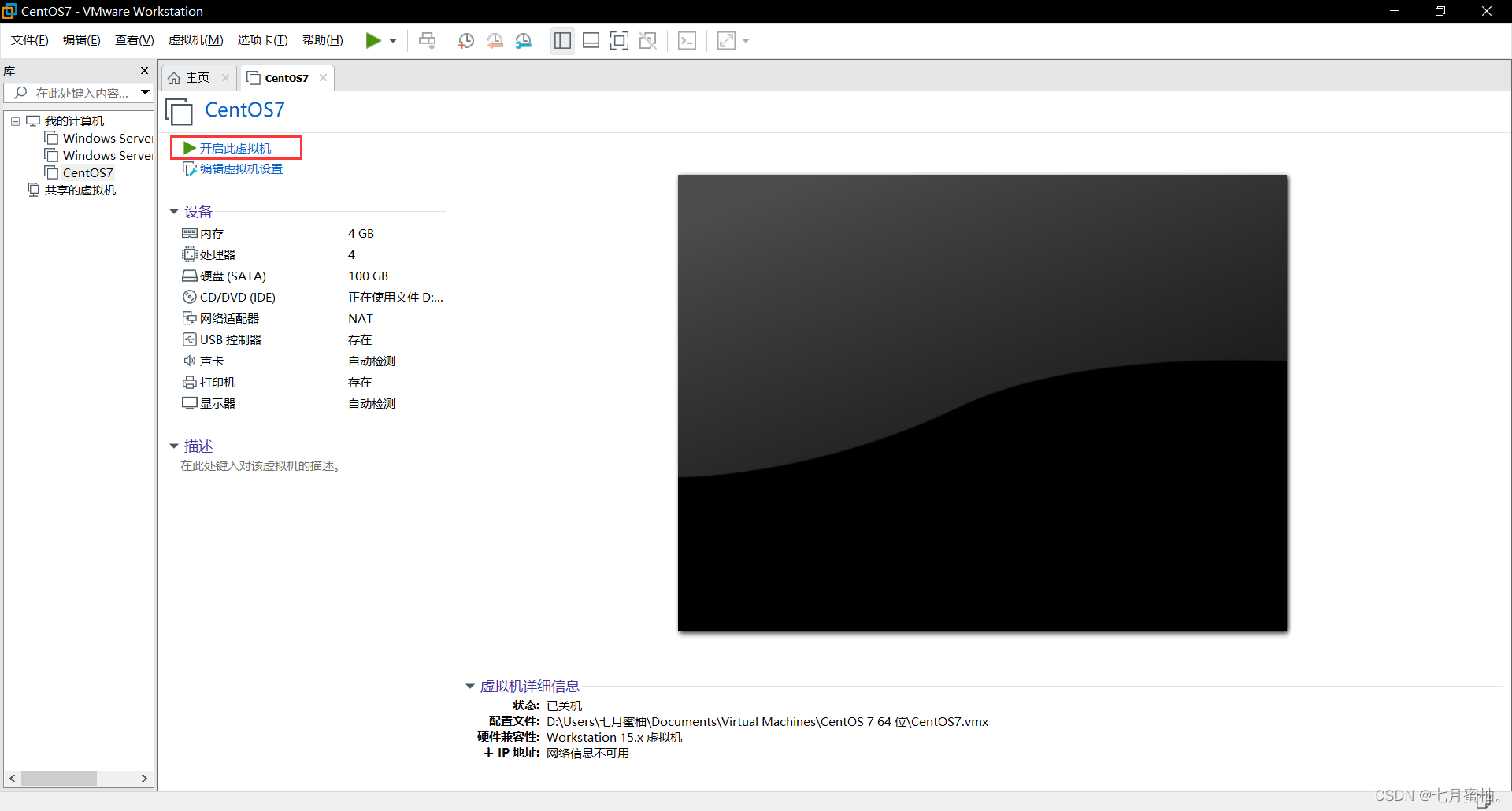Click the 处理器 device entry
The image size is (1512, 811).
(x=218, y=254)
